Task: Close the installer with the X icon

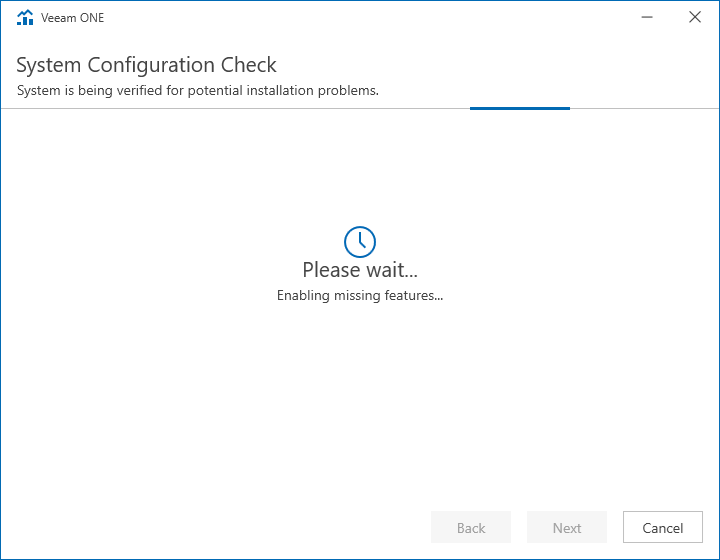Action: 695,17
